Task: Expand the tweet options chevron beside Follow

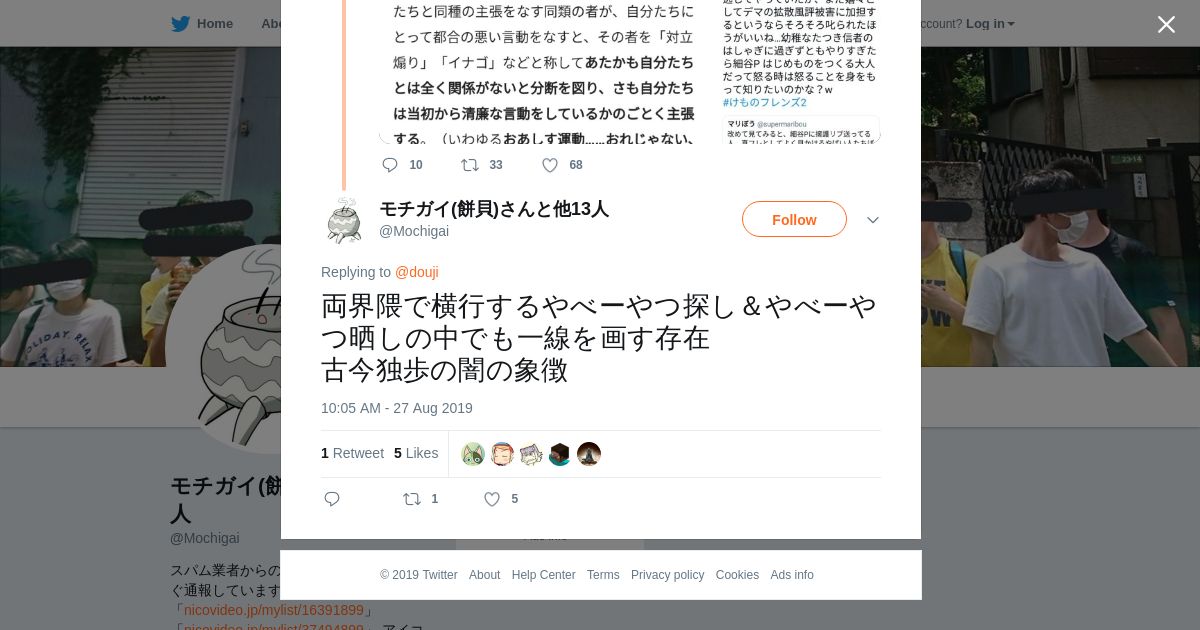Action: click(x=873, y=220)
